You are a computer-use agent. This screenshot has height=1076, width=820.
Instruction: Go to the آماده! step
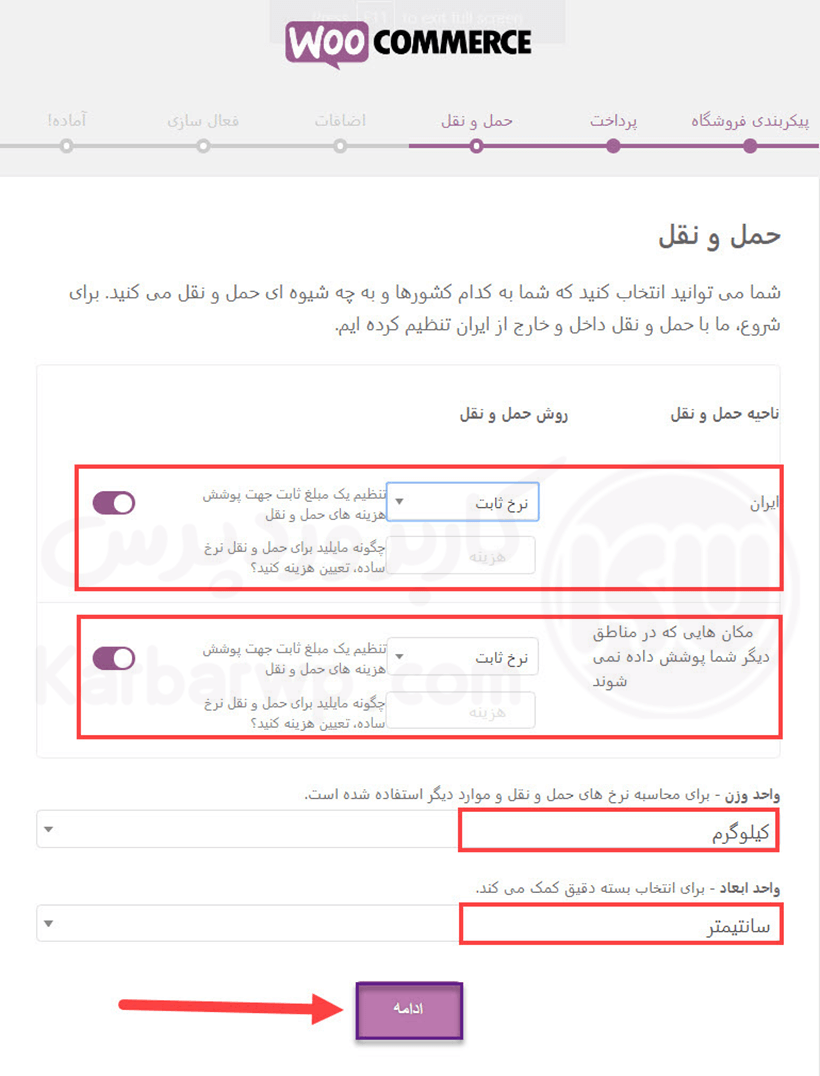pos(67,121)
